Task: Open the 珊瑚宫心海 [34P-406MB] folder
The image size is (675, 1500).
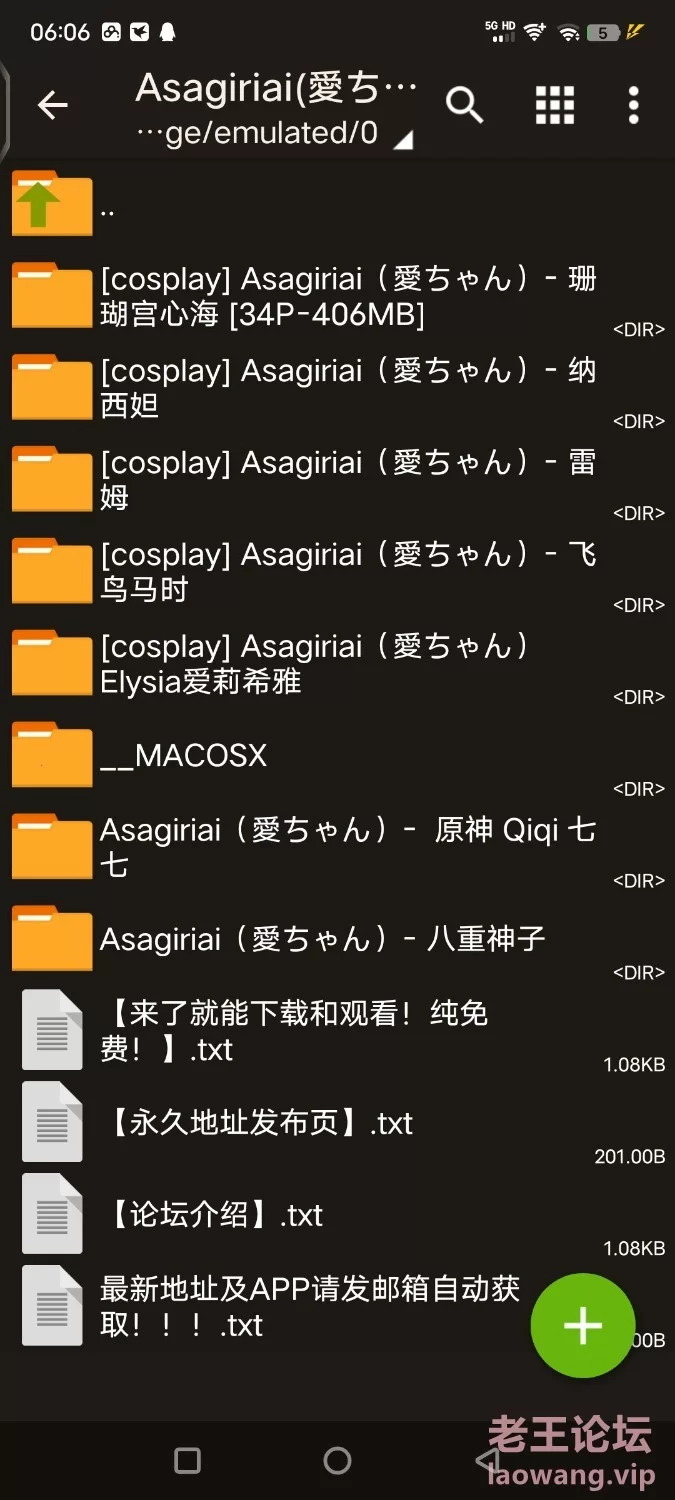Action: coord(337,296)
